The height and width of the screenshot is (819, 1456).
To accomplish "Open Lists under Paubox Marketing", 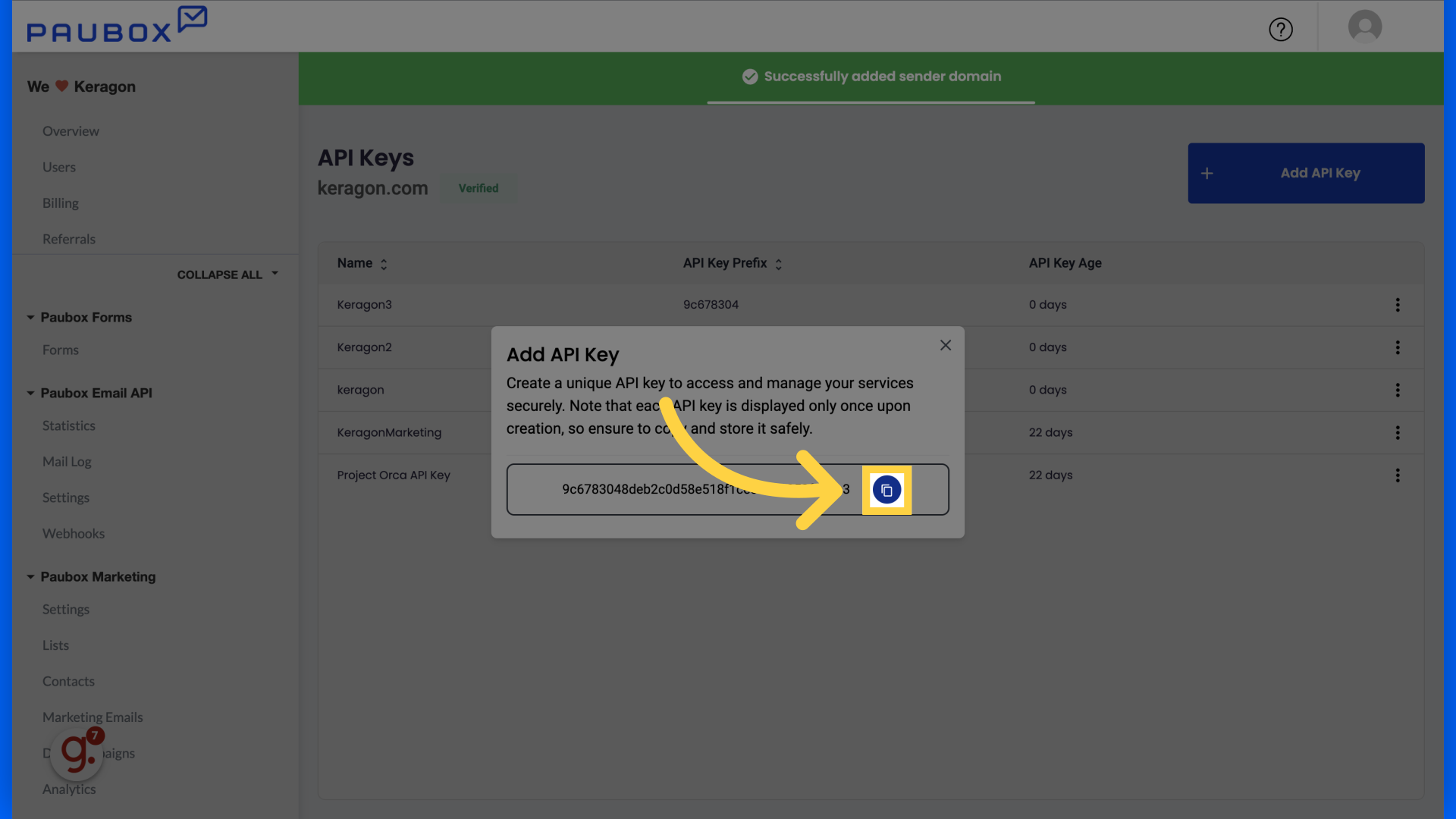I will click(x=55, y=645).
